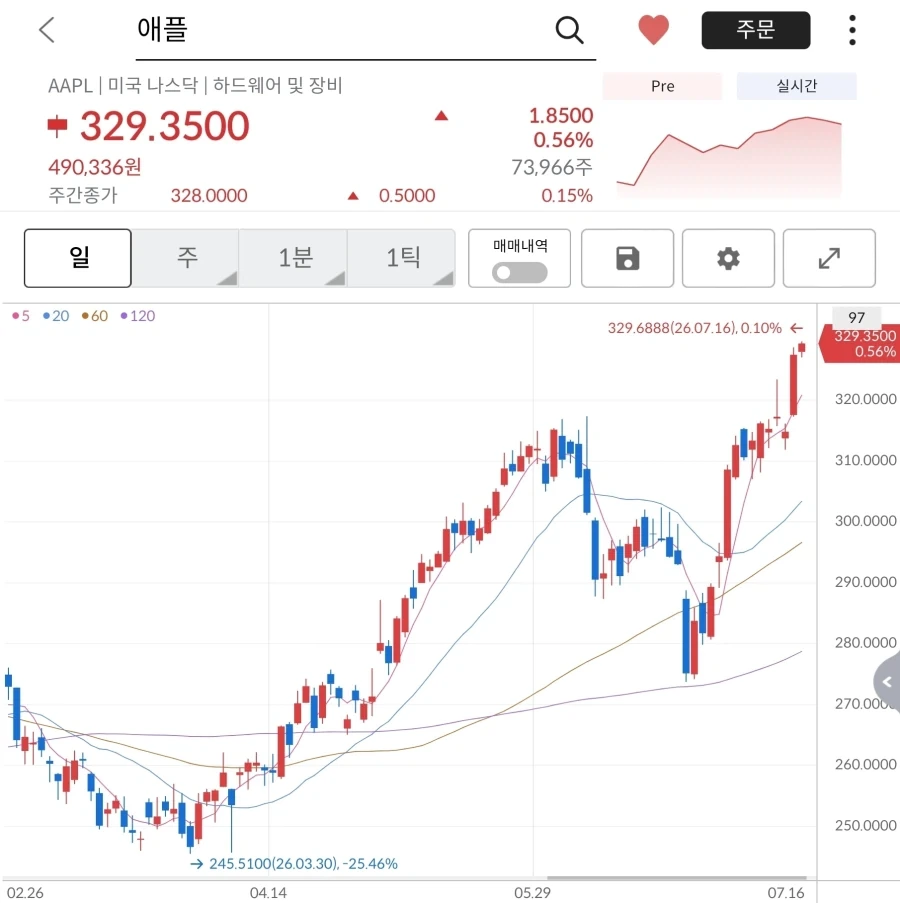Click the AAPL exchange info line

(x=195, y=85)
